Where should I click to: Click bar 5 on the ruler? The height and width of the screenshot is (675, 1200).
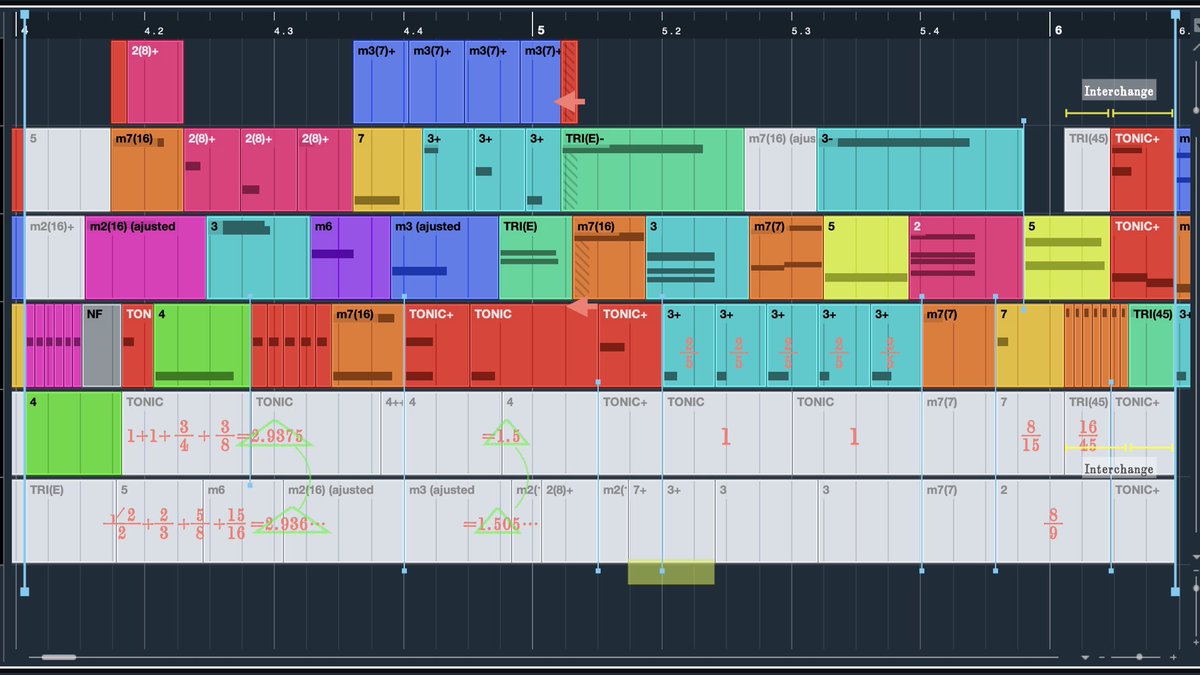point(540,31)
